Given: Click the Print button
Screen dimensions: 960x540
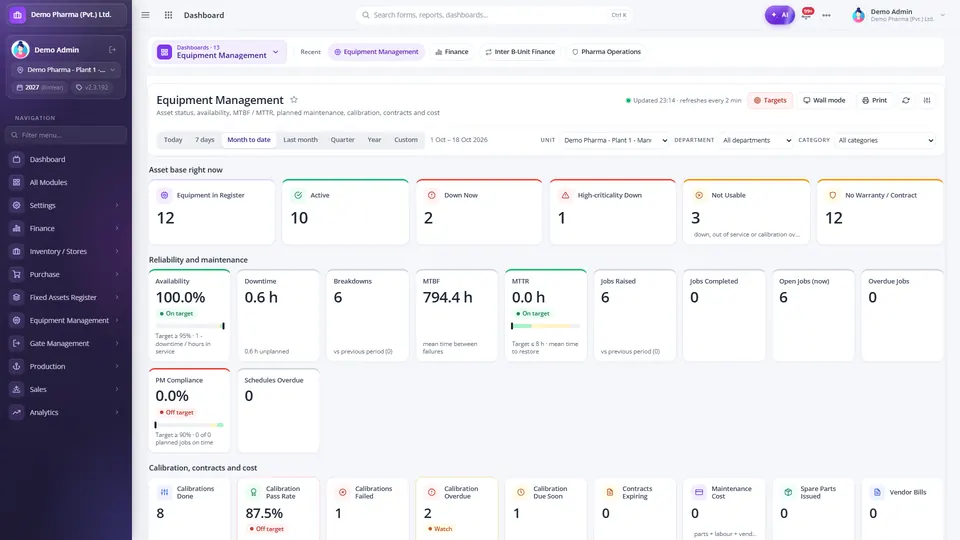Looking at the screenshot, I should pyautogui.click(x=874, y=100).
